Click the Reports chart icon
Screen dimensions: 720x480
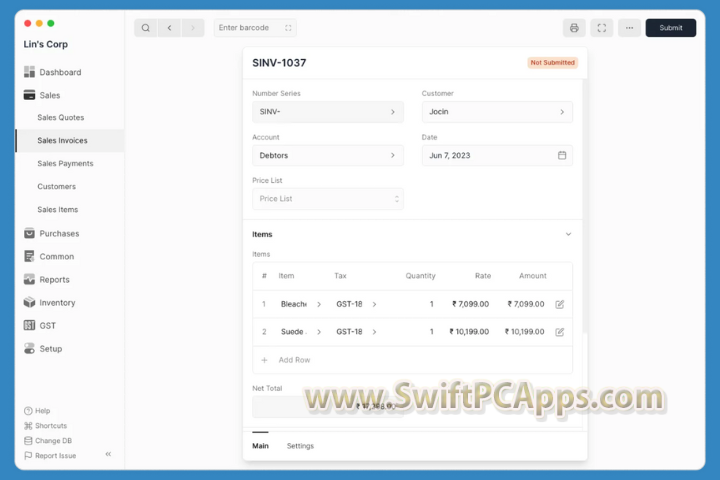[29, 279]
